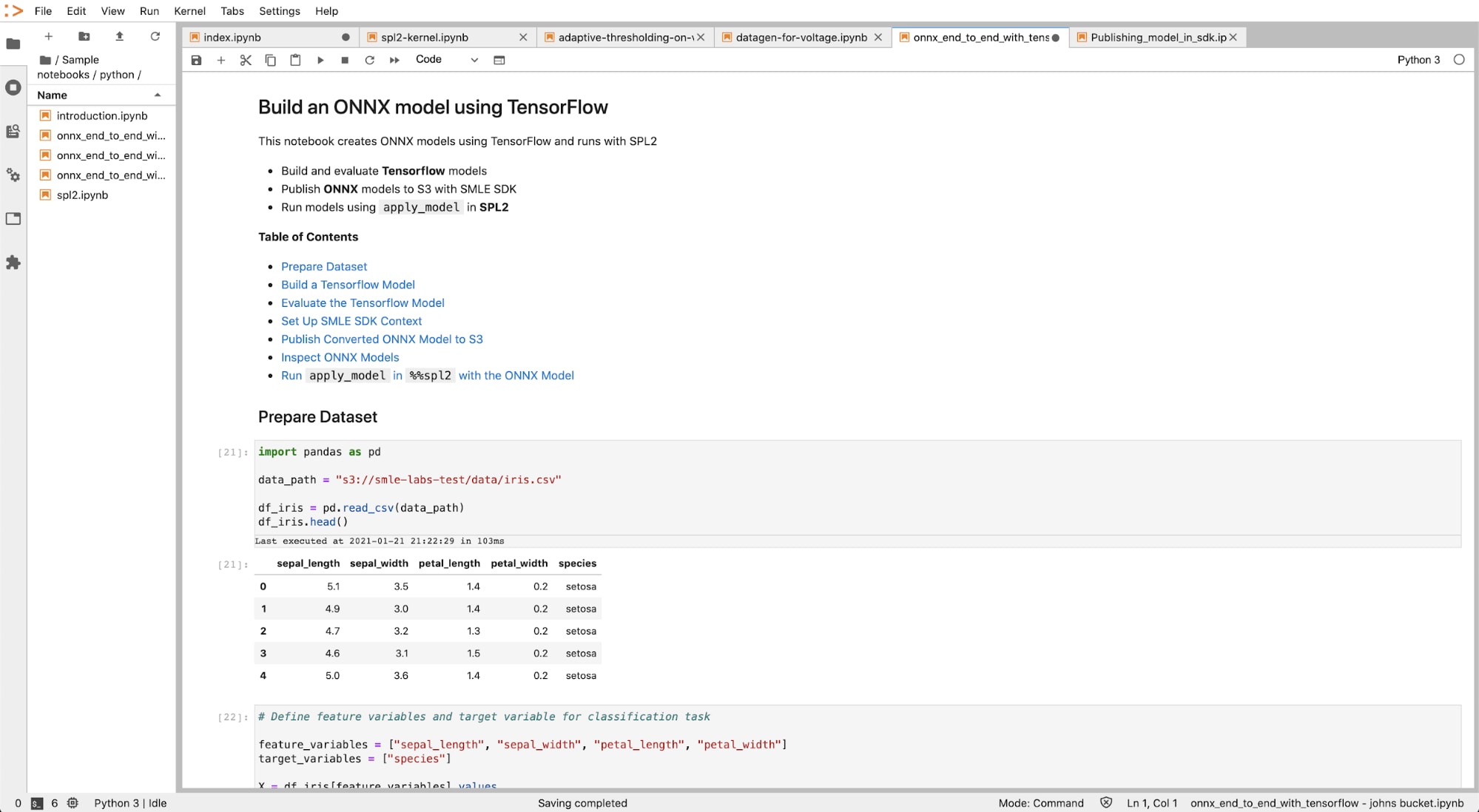1479x812 pixels.
Task: Follow the Run apply_model in %%spl2 link
Action: [428, 376]
